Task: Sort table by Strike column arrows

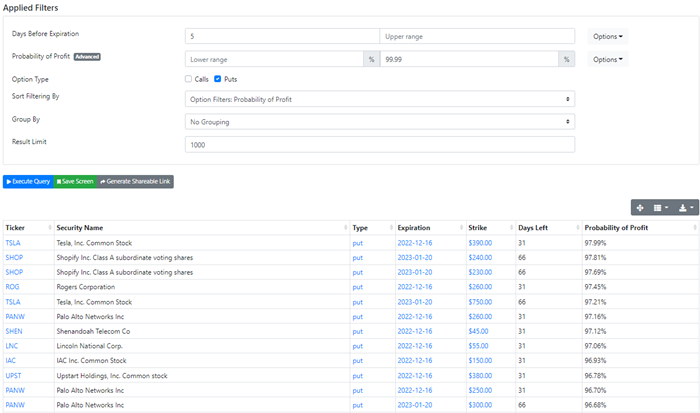Action: (512, 228)
